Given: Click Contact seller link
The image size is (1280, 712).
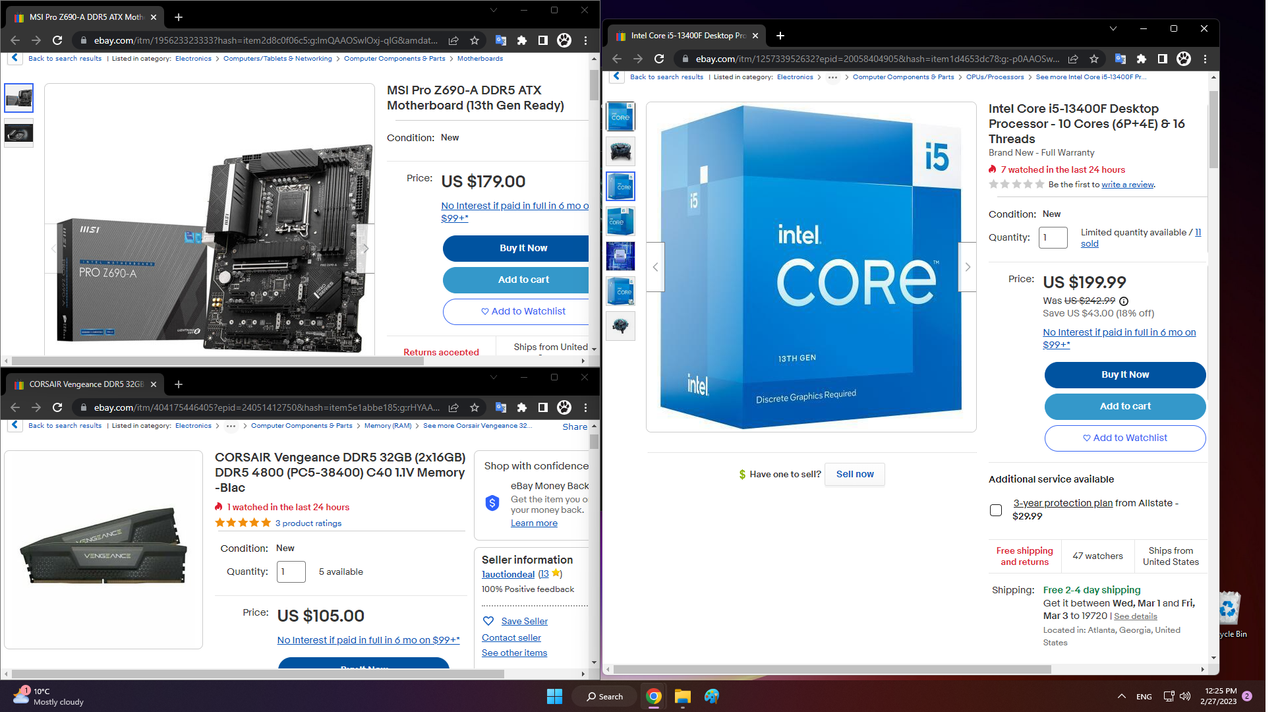Looking at the screenshot, I should [511, 638].
